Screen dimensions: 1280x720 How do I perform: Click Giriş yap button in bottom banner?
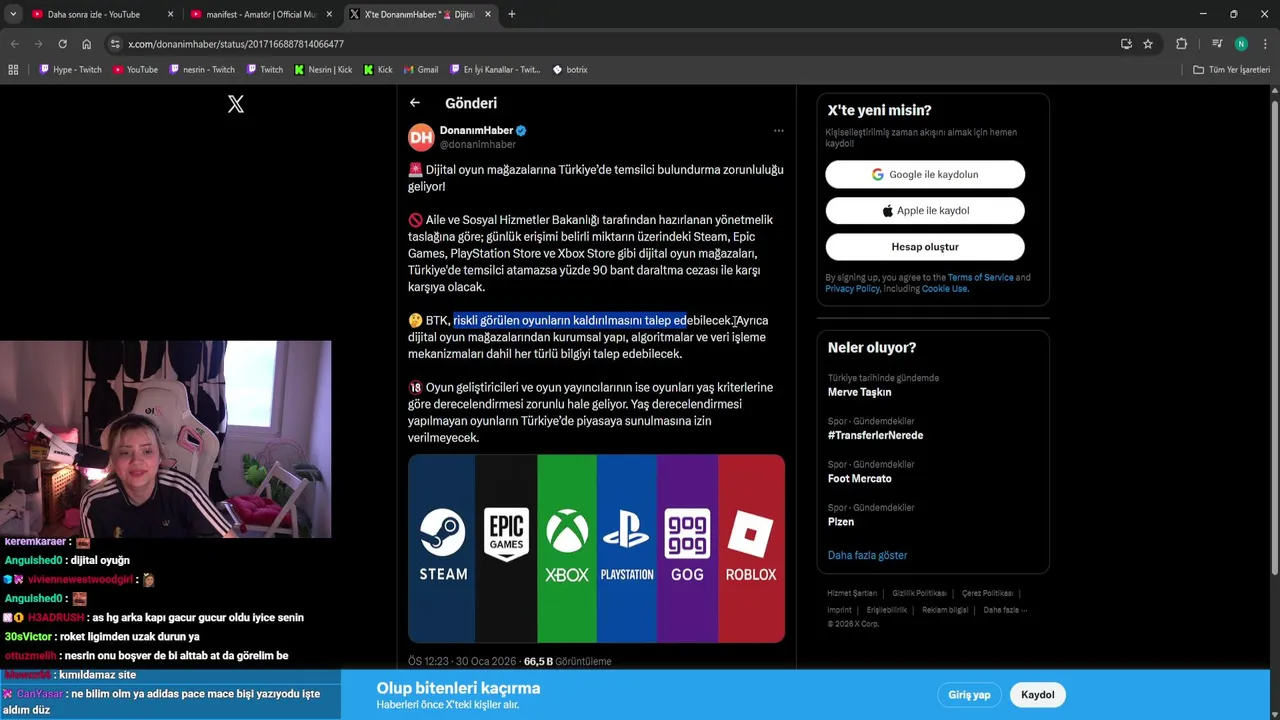pos(969,695)
